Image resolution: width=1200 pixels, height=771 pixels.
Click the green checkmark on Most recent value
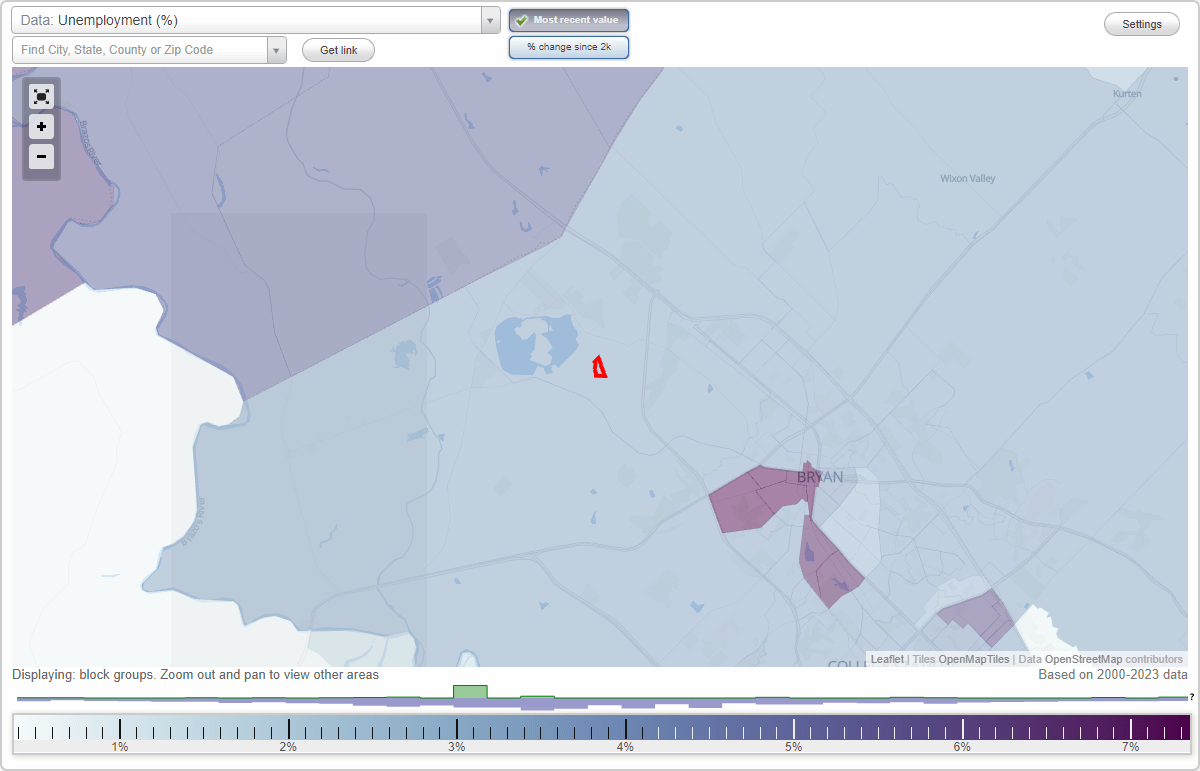coord(522,19)
